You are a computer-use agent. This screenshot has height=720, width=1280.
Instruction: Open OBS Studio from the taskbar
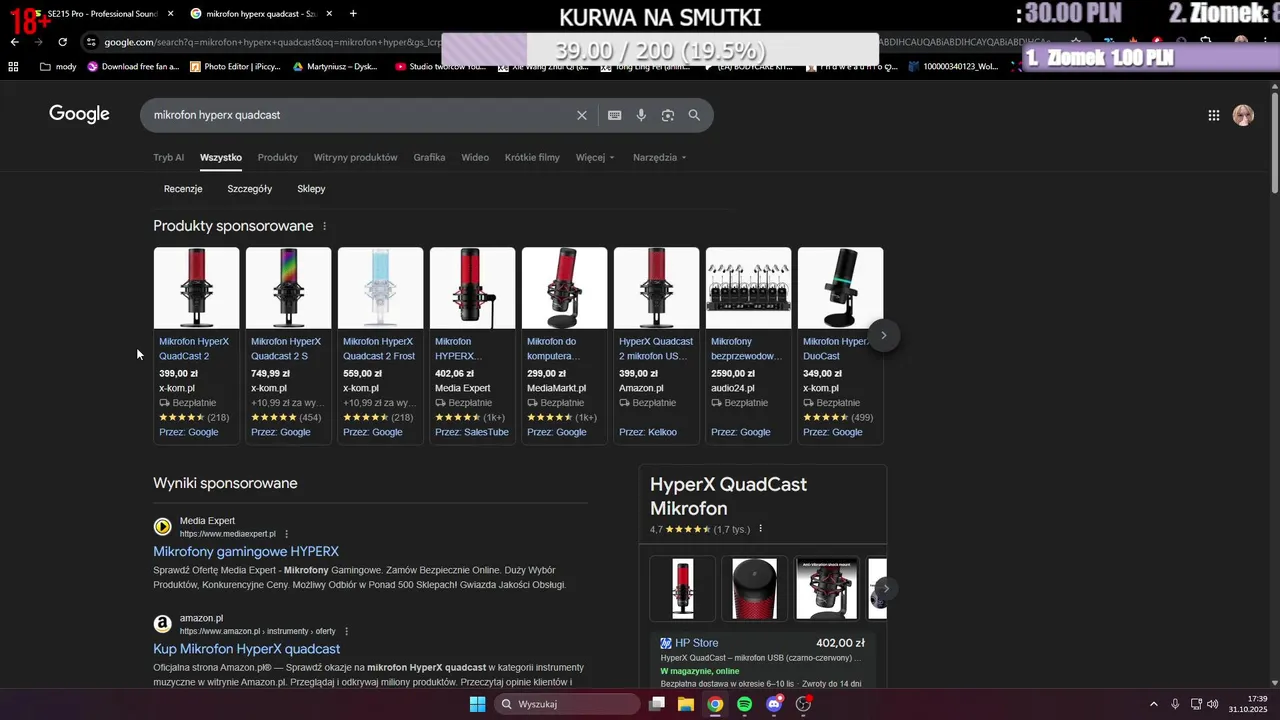803,704
